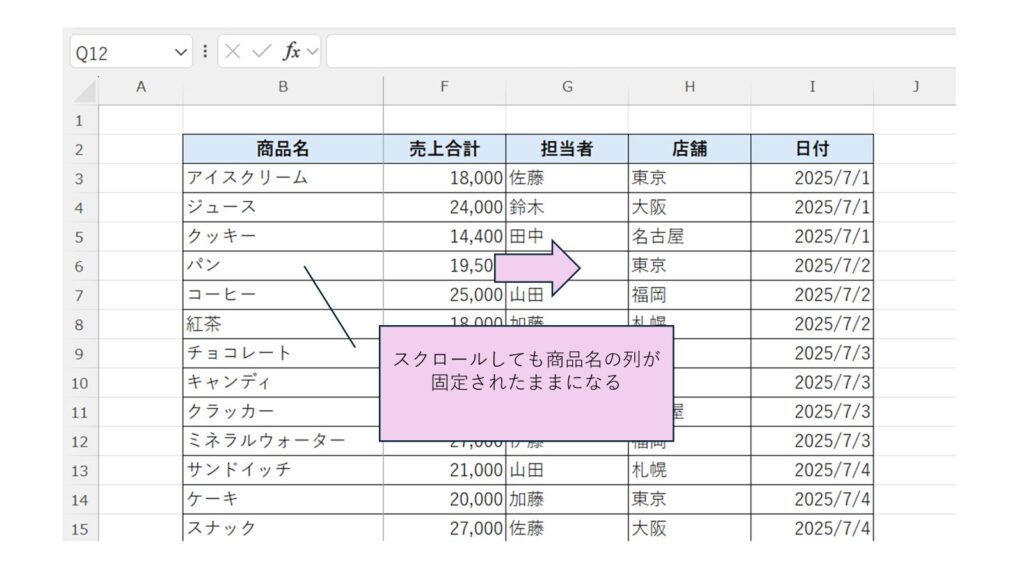Select column H header
This screenshot has width=1024, height=576.
[689, 87]
